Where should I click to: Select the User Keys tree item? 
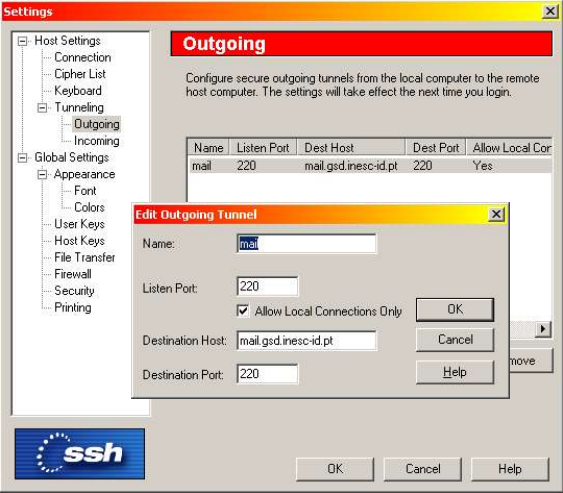click(x=79, y=224)
